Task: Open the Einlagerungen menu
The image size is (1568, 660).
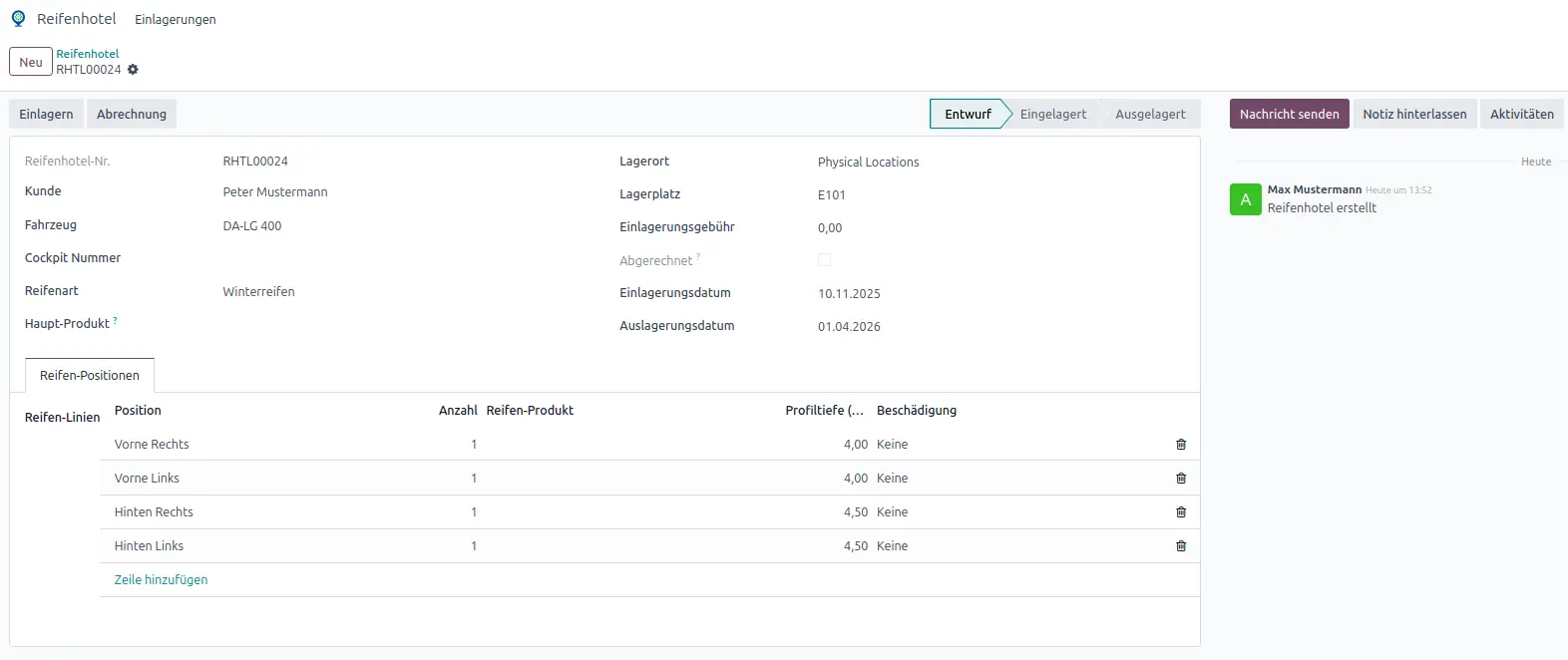Action: tap(176, 20)
